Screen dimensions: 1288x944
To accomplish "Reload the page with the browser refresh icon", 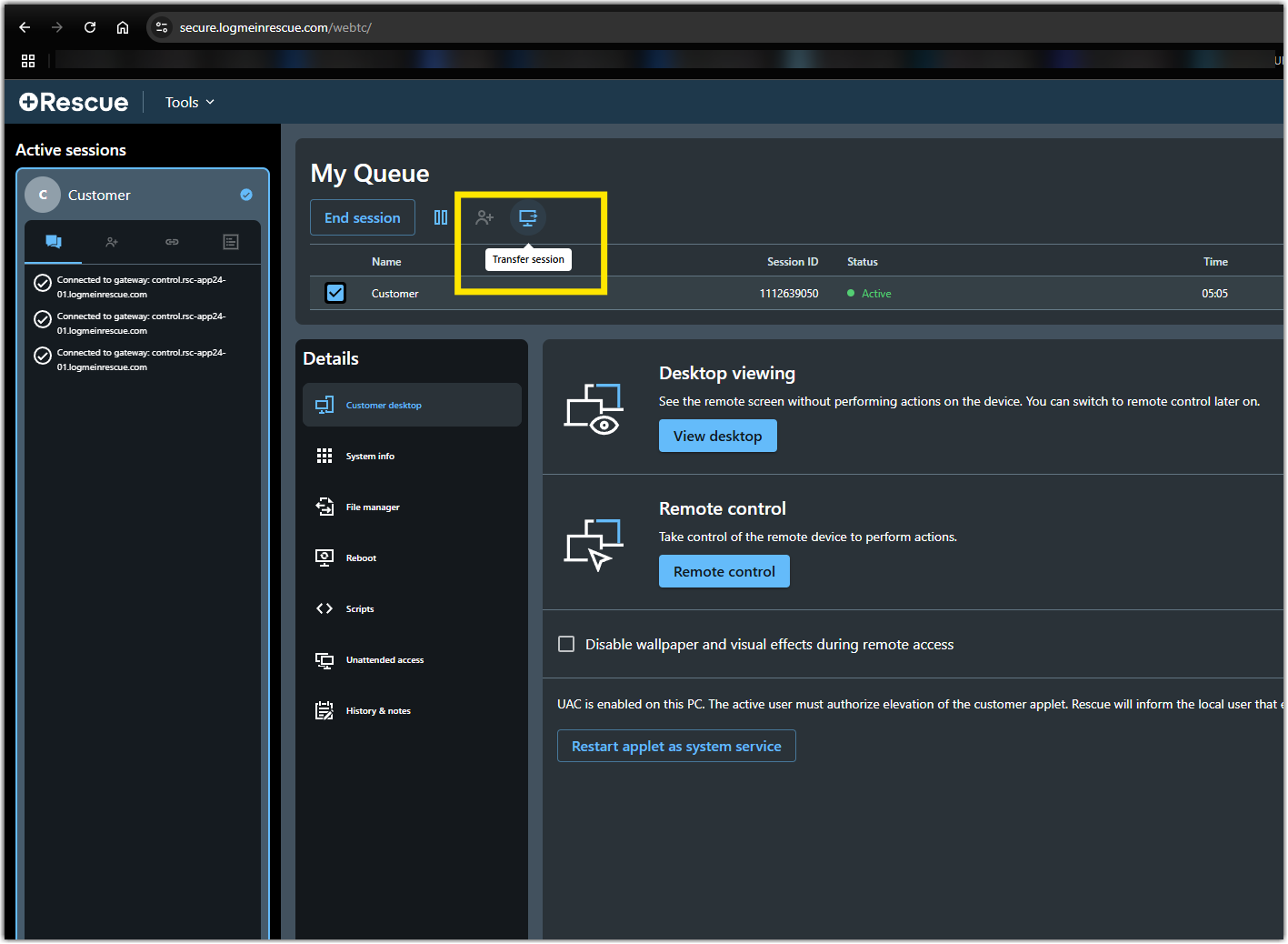I will click(90, 27).
